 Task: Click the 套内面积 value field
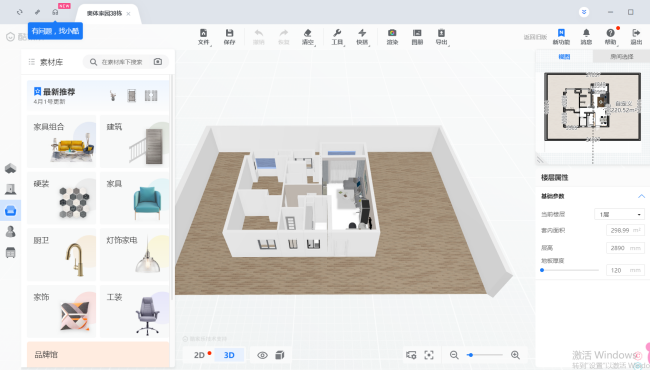point(625,230)
